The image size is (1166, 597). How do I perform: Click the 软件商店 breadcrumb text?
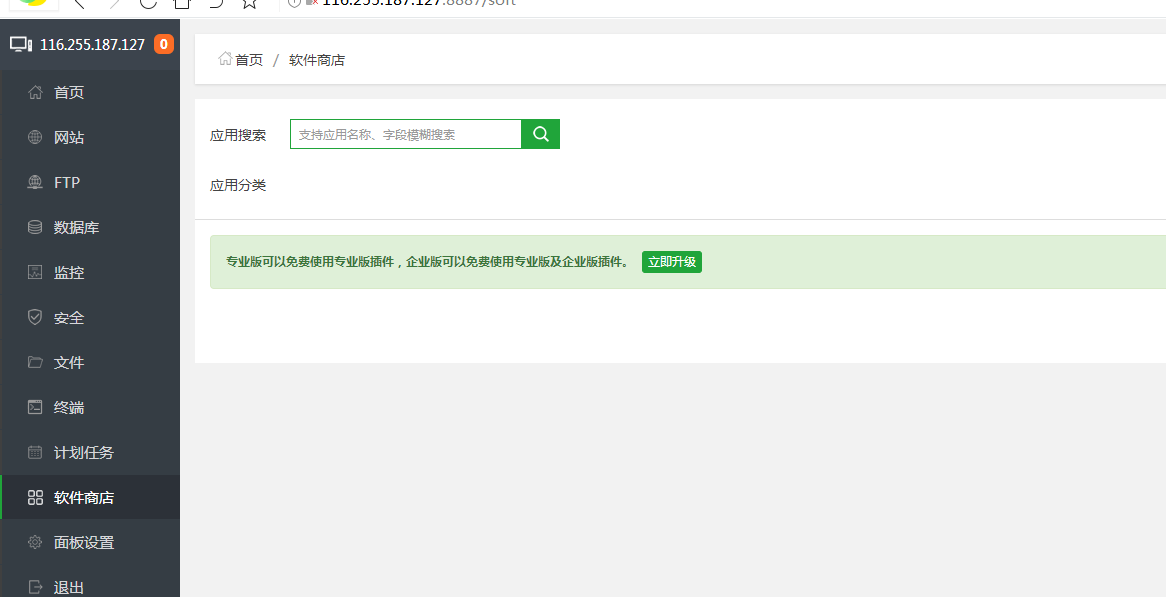click(316, 60)
